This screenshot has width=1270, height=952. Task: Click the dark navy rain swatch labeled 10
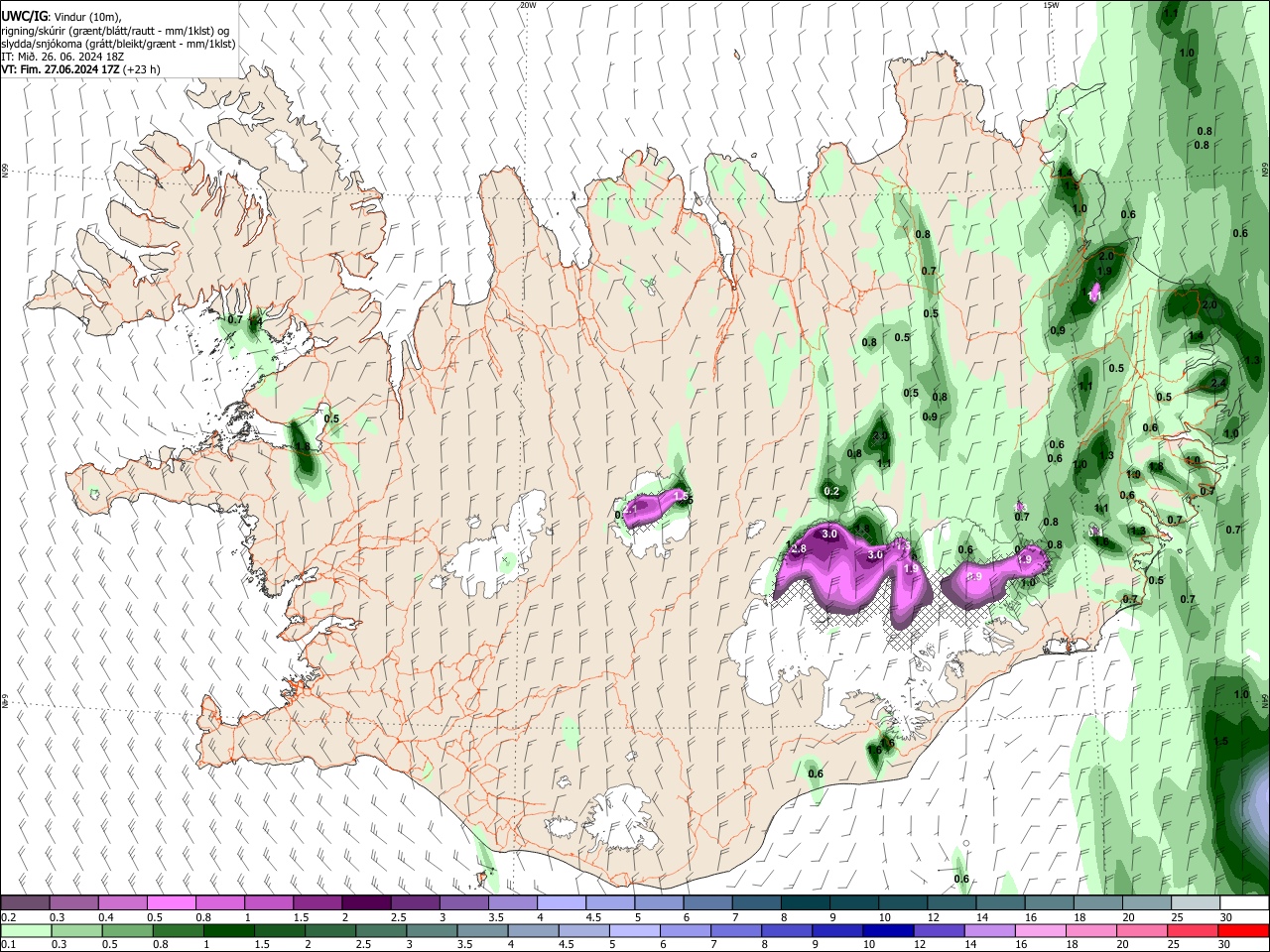[x=888, y=930]
